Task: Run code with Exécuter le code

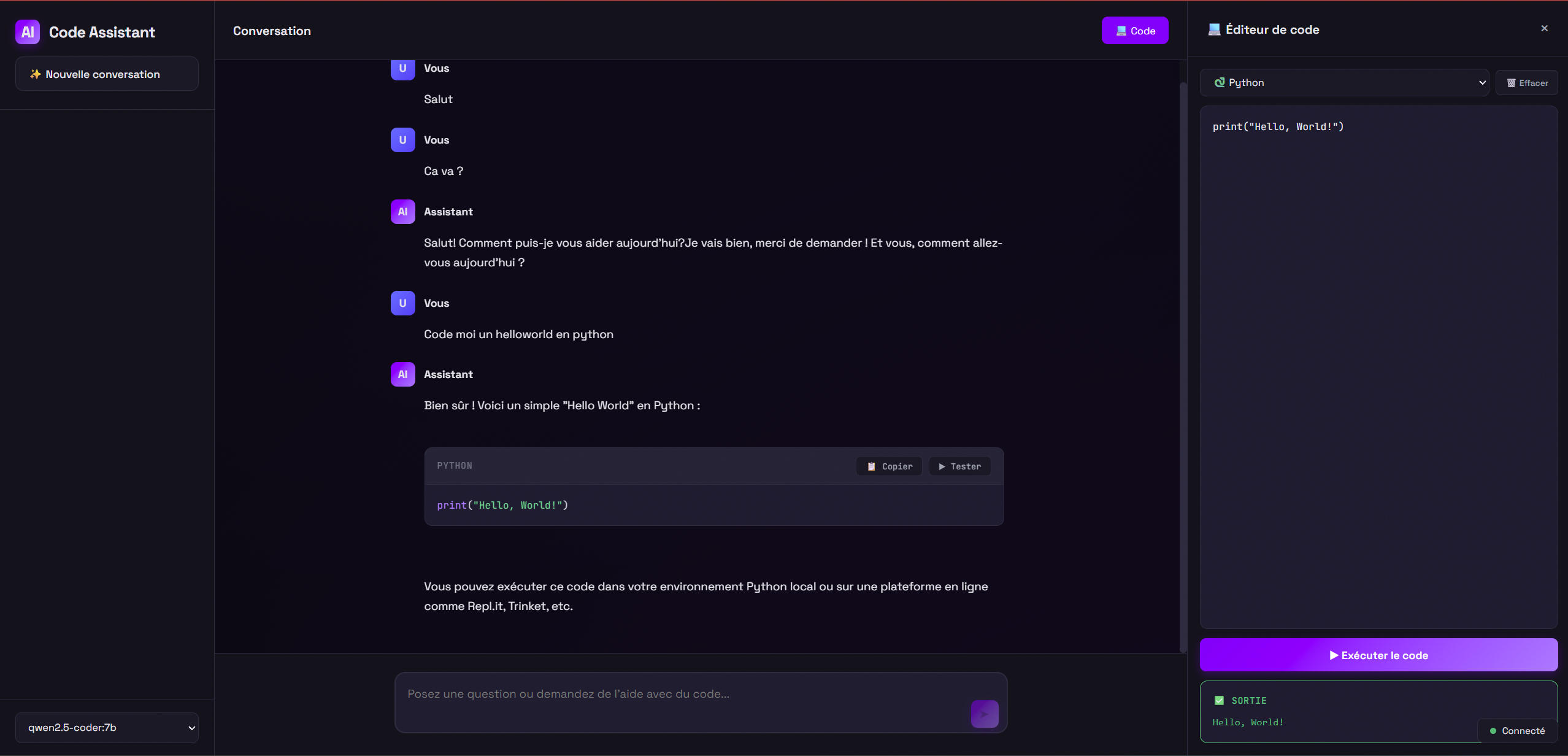Action: pyautogui.click(x=1378, y=655)
